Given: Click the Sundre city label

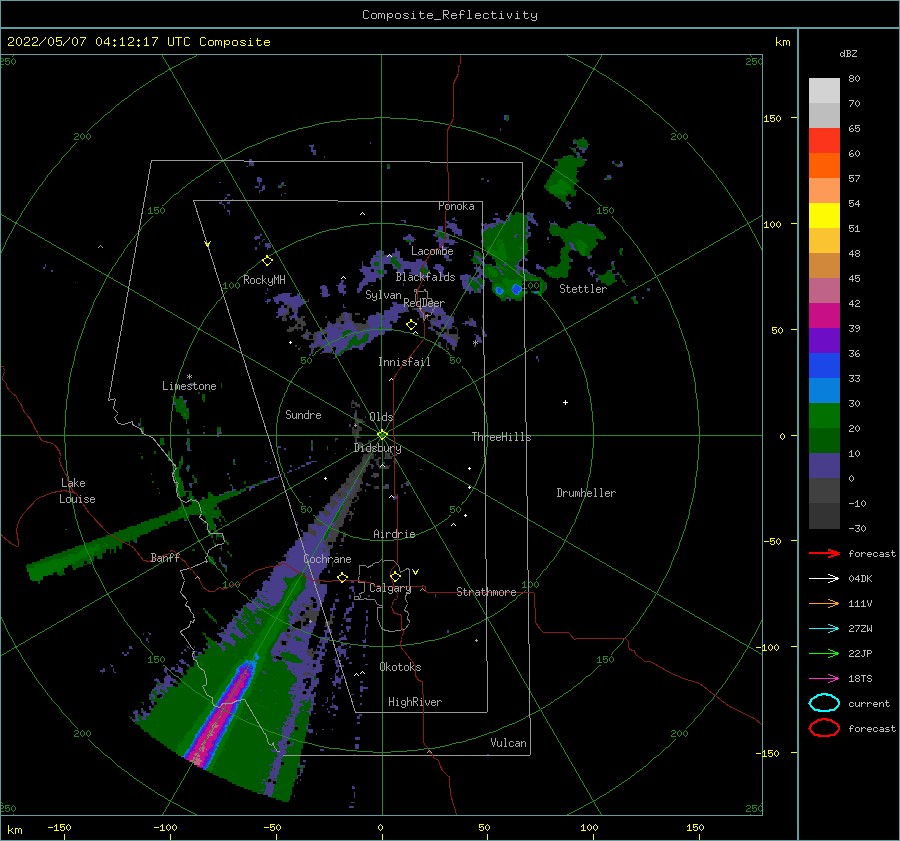Looking at the screenshot, I should pyautogui.click(x=303, y=414).
